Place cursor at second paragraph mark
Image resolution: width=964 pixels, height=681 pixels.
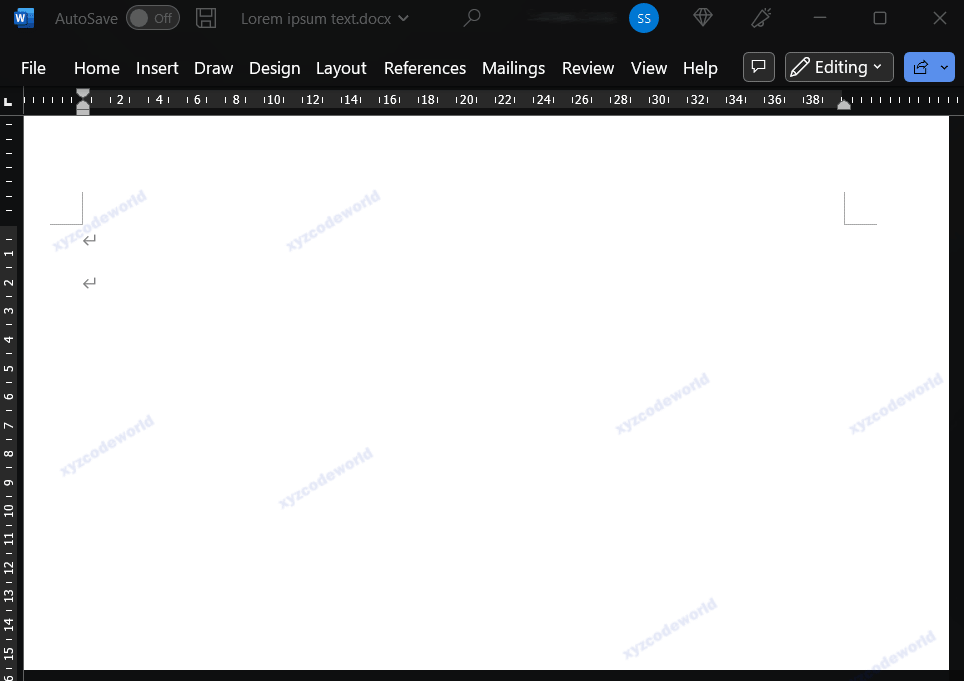[x=89, y=283]
